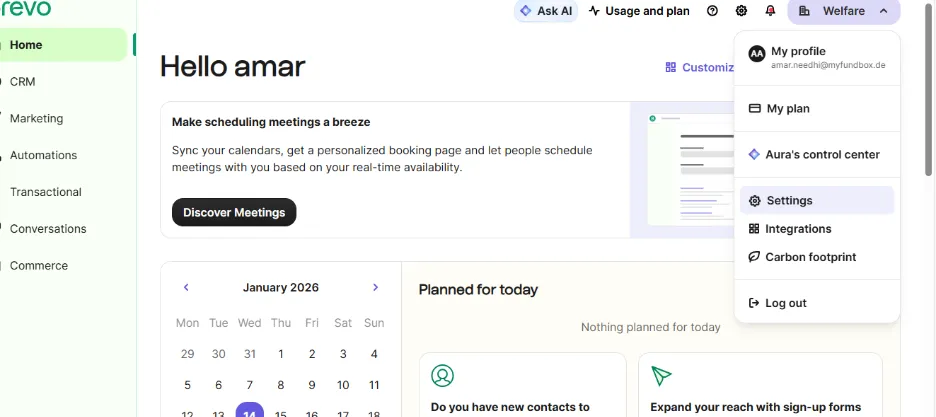The height and width of the screenshot is (417, 936).
Task: Click the help question mark icon
Action: (712, 11)
